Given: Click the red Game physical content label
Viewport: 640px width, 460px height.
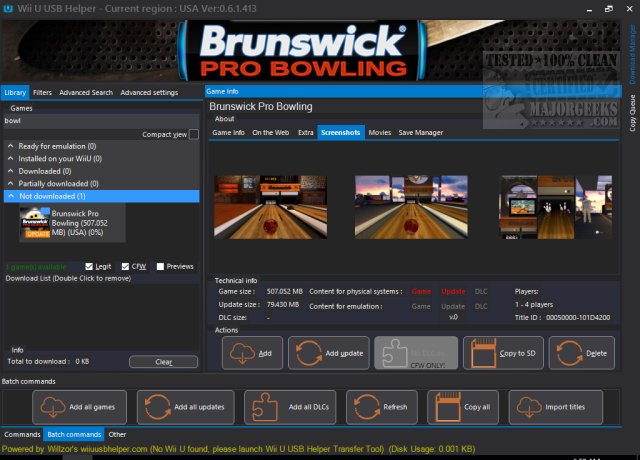Looking at the screenshot, I should [x=421, y=291].
